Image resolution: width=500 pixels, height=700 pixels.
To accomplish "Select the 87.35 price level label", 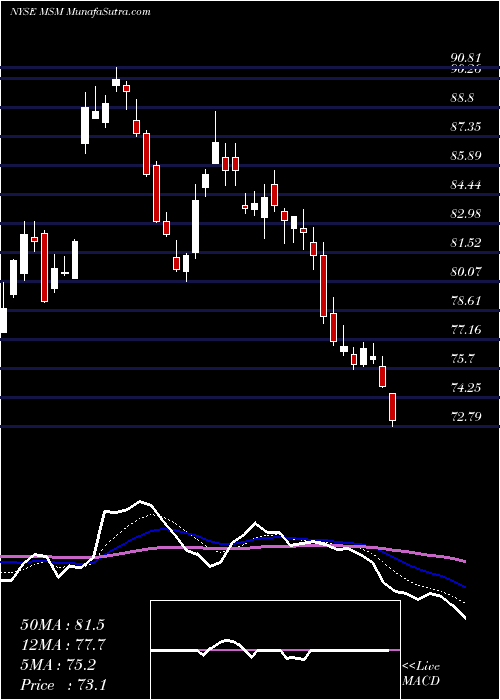I will [467, 127].
